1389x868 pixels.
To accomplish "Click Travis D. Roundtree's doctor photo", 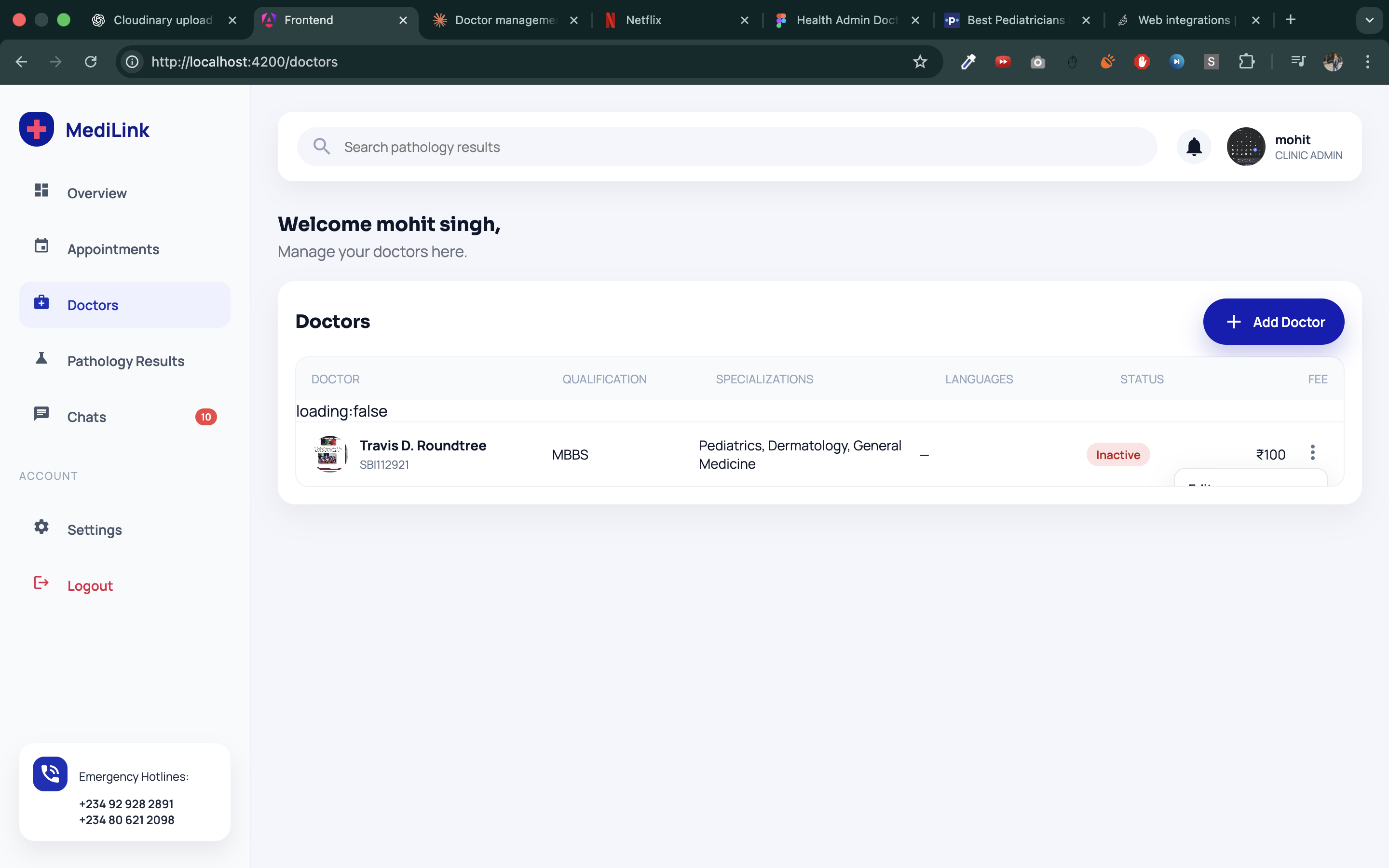I will click(x=329, y=454).
